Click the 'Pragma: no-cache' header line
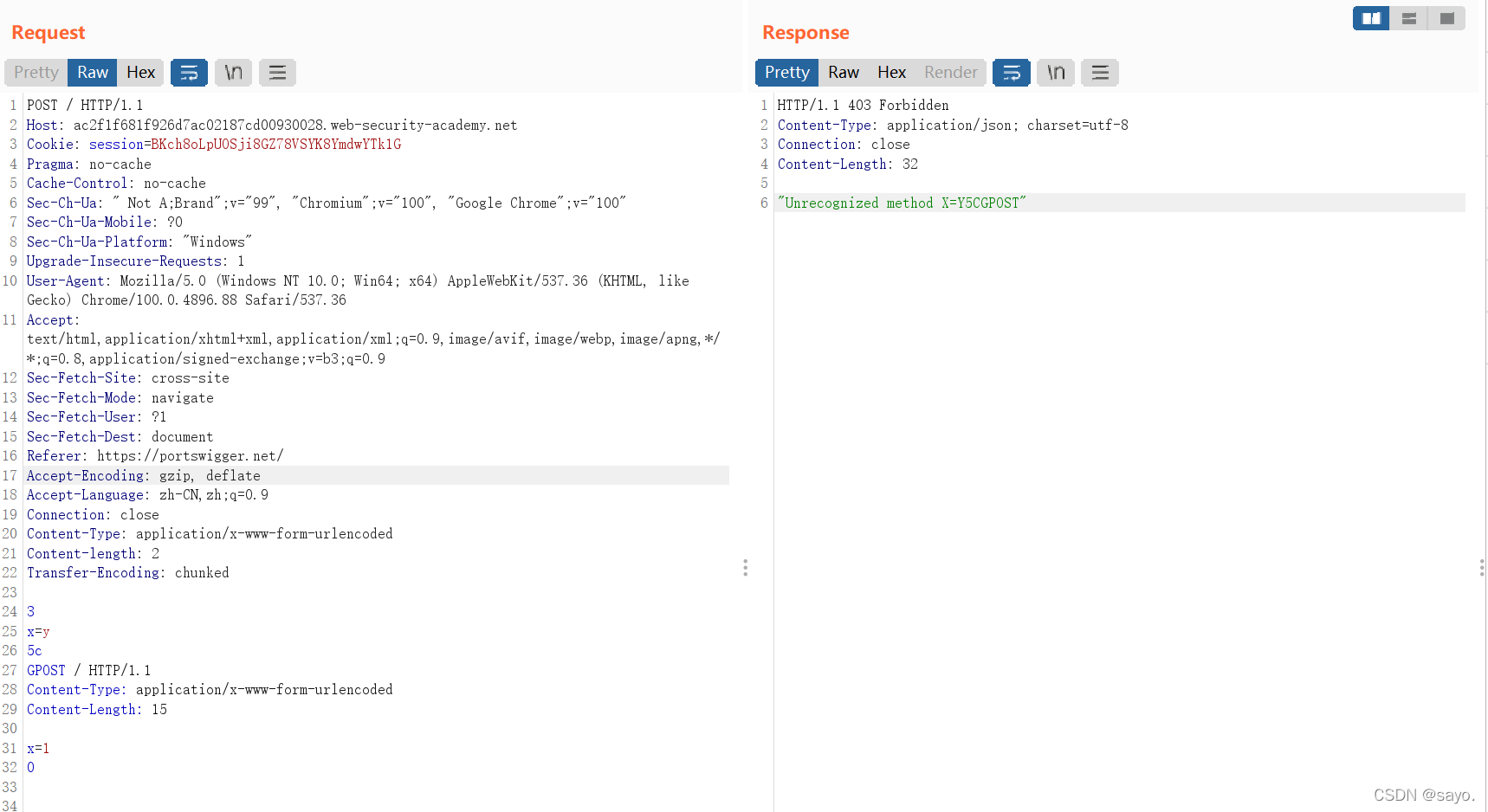 coord(89,164)
